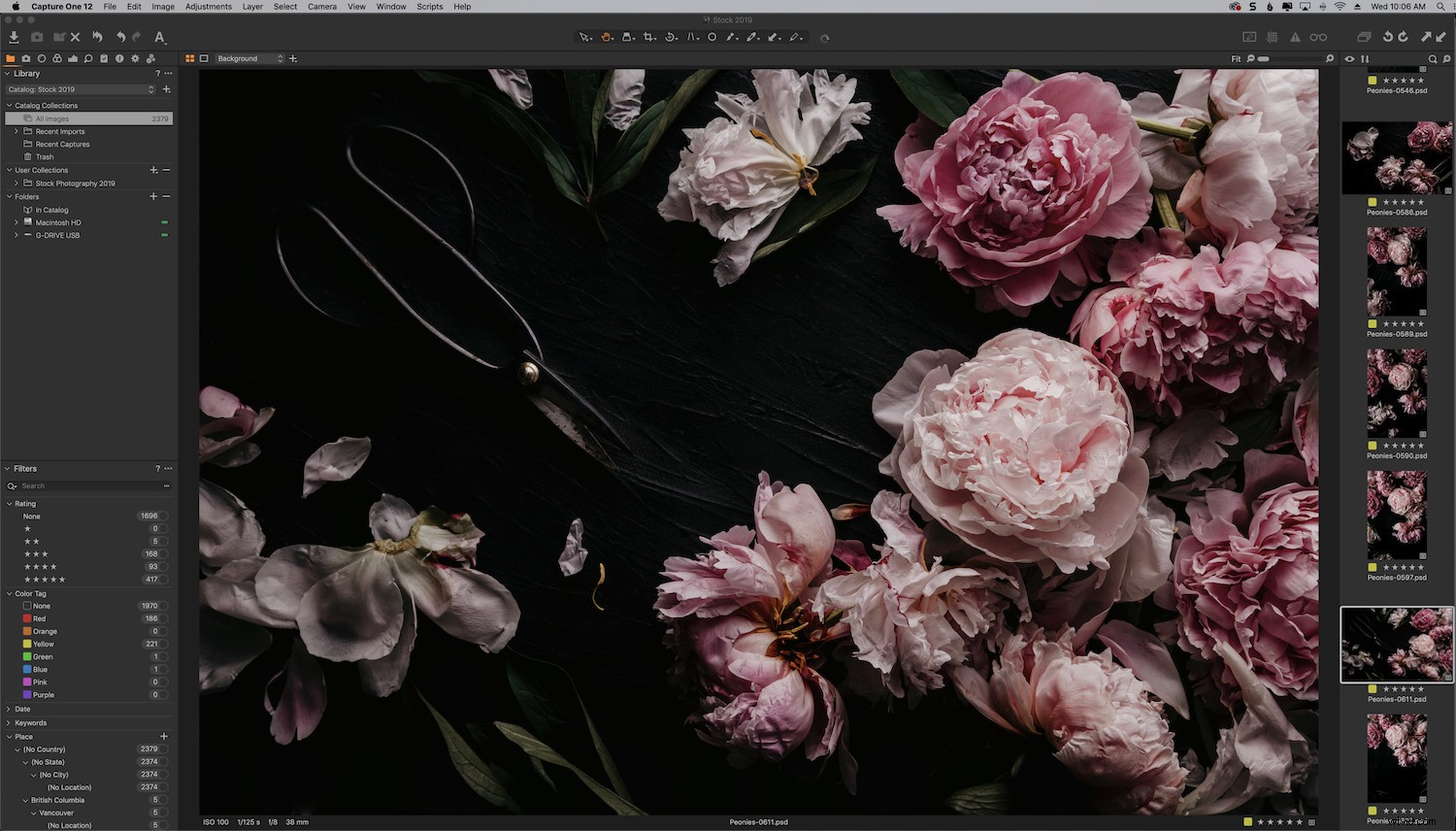The width and height of the screenshot is (1456, 831).
Task: Open the Metadata info tool tab
Action: (x=119, y=58)
